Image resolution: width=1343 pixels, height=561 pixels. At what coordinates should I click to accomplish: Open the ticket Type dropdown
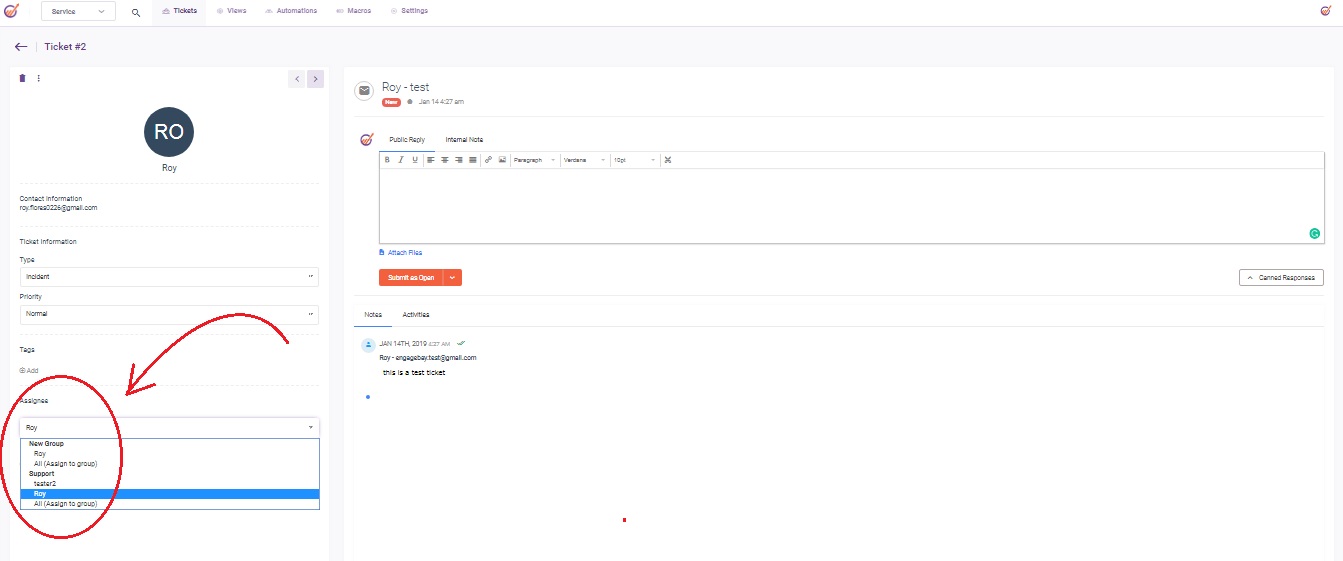coord(169,277)
